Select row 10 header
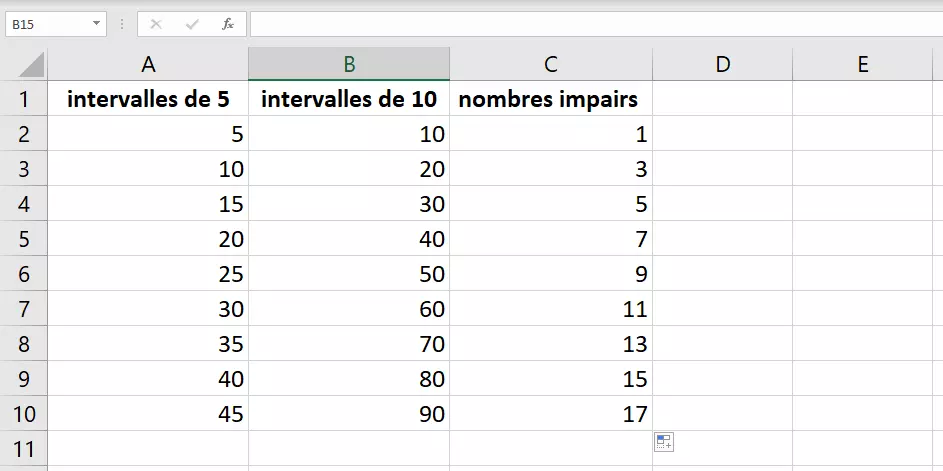The height and width of the screenshot is (471, 943). [23, 413]
